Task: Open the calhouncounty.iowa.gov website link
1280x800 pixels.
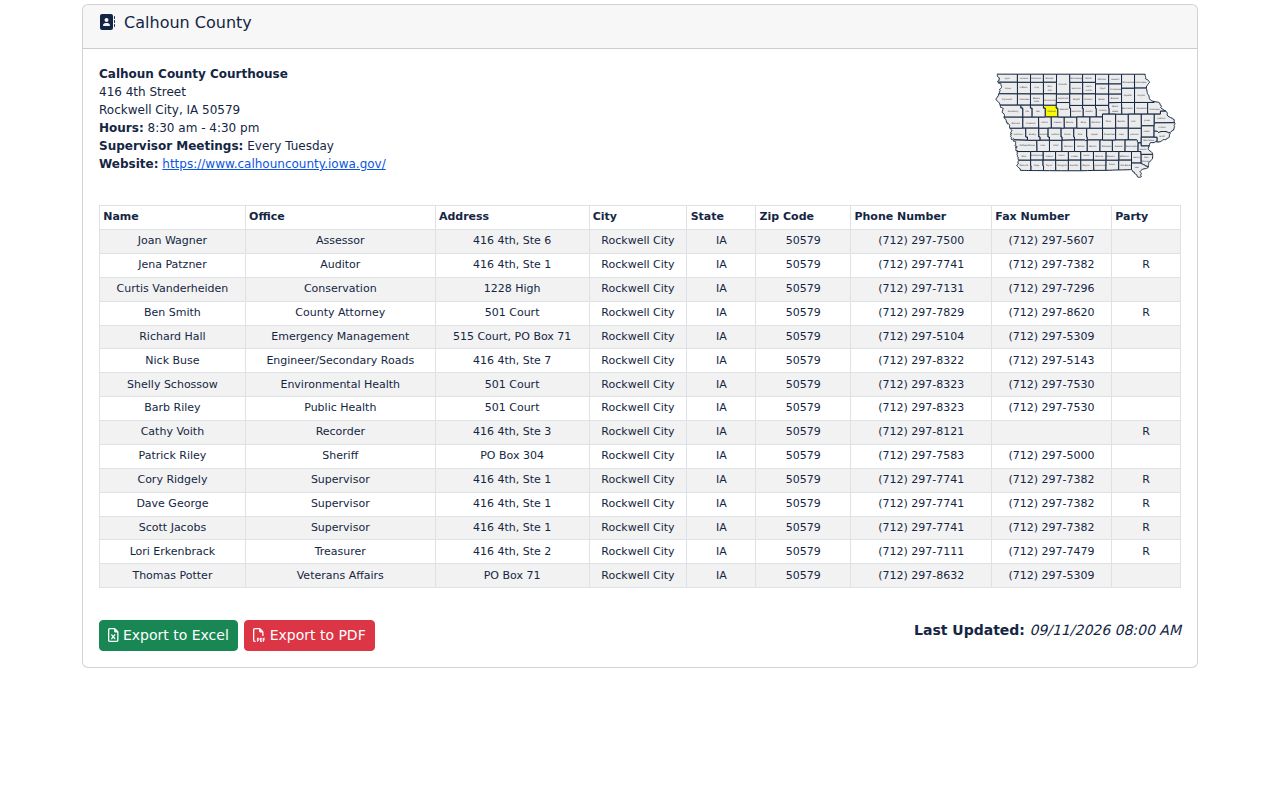Action: [274, 164]
